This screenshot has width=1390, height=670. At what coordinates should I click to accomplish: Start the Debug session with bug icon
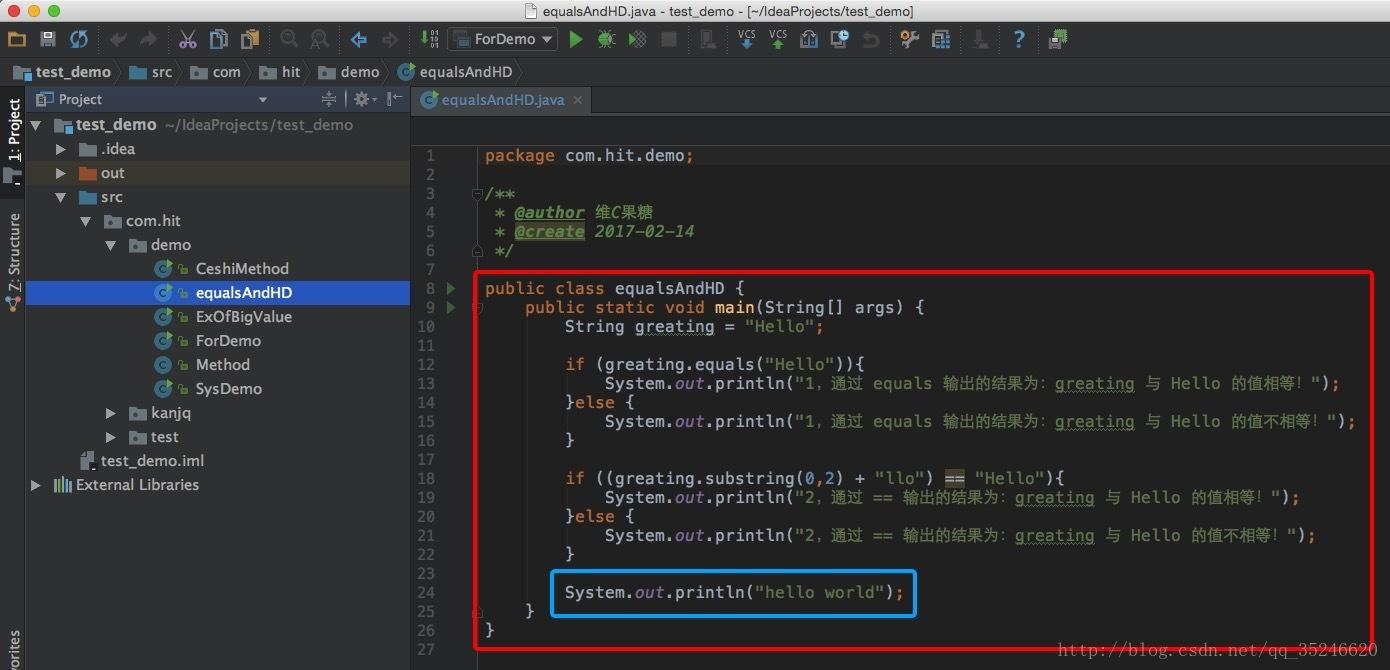point(606,39)
